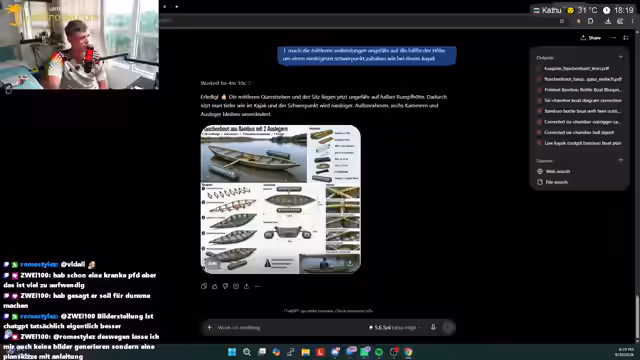This screenshot has width=640, height=360.
Task: Open 'Low kayak cockpit bamboo boat plan' output
Action: point(579,143)
